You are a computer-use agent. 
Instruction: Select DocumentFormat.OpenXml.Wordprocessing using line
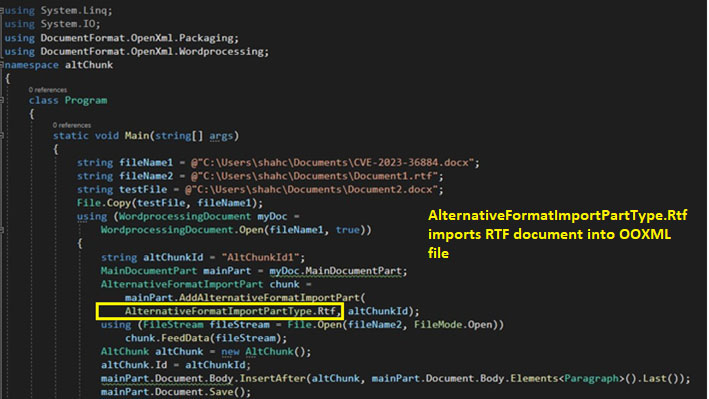point(137,52)
